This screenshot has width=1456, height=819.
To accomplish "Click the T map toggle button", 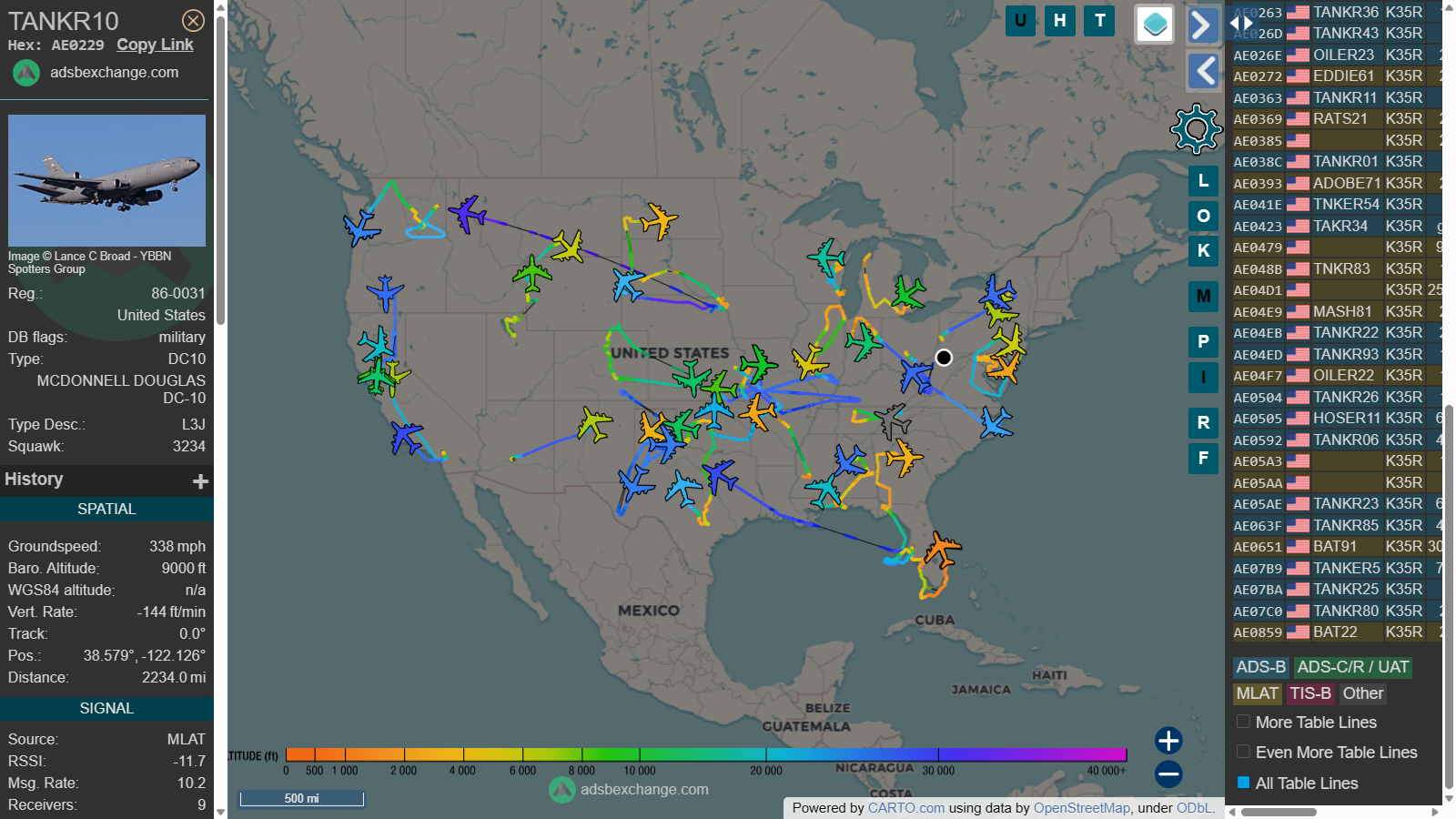I will pyautogui.click(x=1100, y=20).
